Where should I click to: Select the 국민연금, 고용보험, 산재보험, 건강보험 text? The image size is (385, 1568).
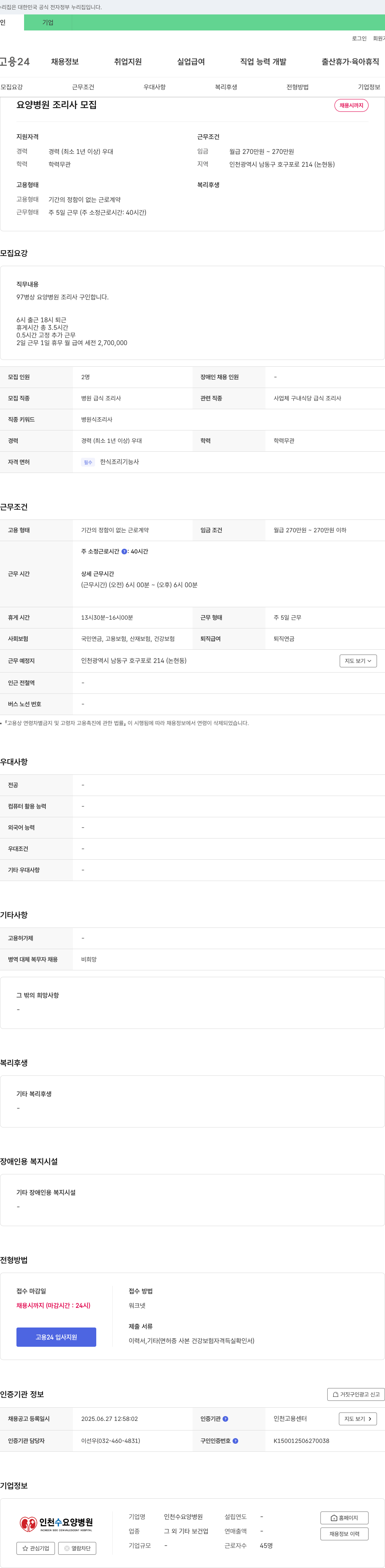128,639
